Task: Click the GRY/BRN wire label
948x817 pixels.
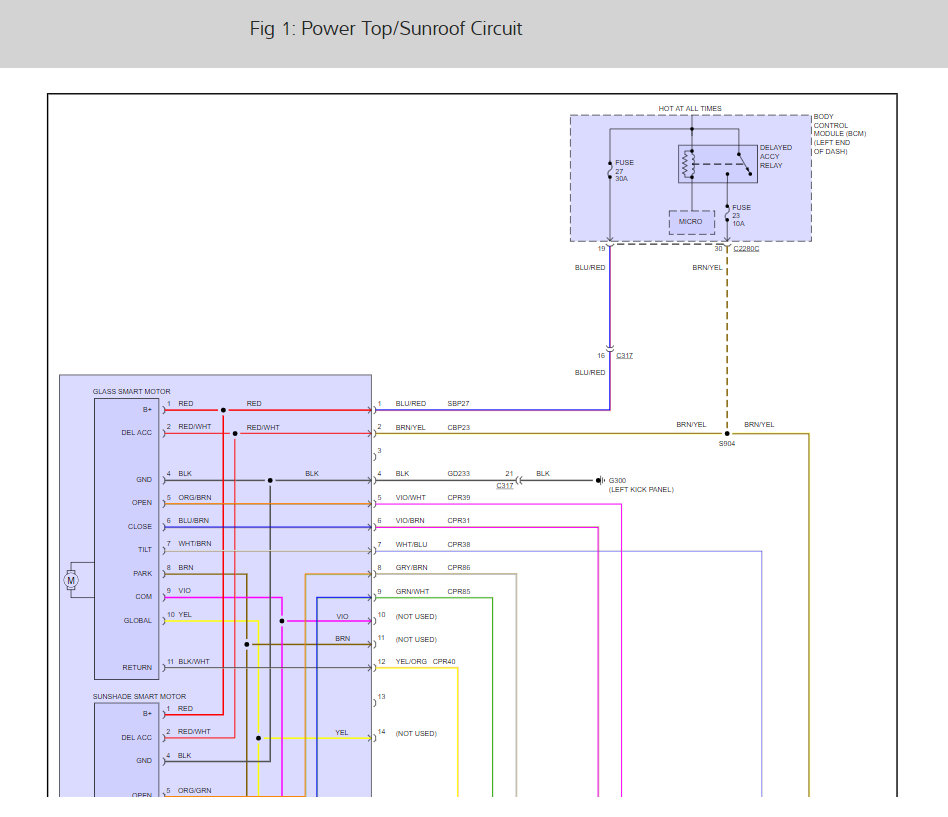Action: [x=411, y=568]
